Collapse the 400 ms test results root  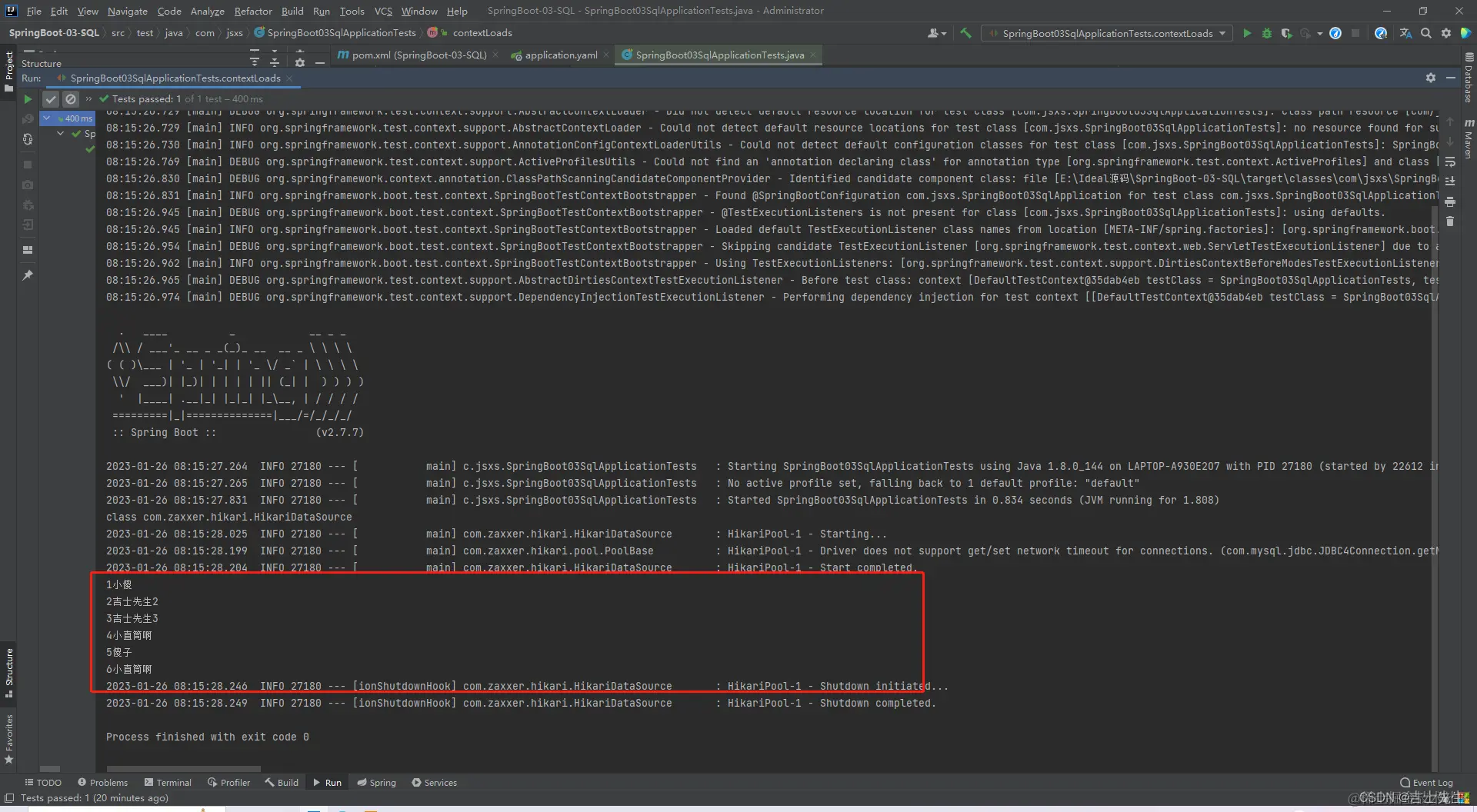(x=47, y=118)
